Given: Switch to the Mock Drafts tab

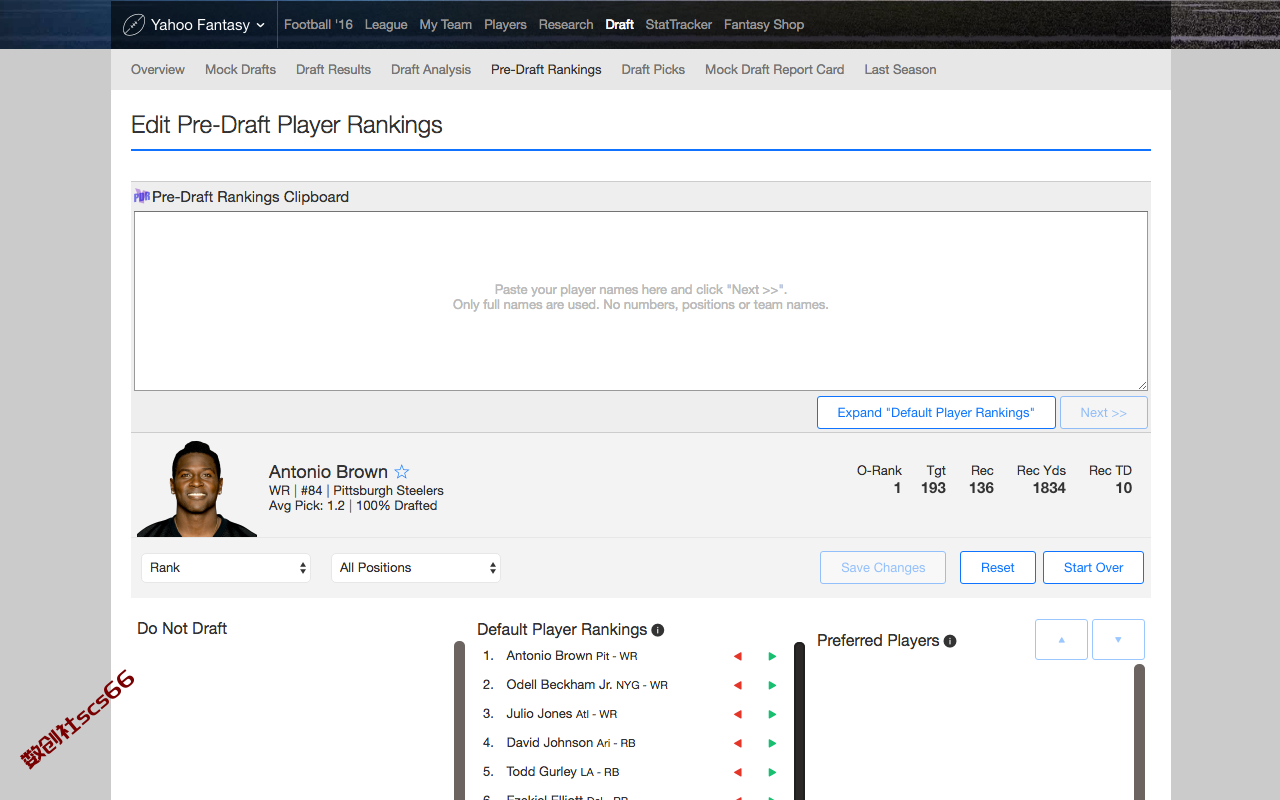Looking at the screenshot, I should (240, 69).
